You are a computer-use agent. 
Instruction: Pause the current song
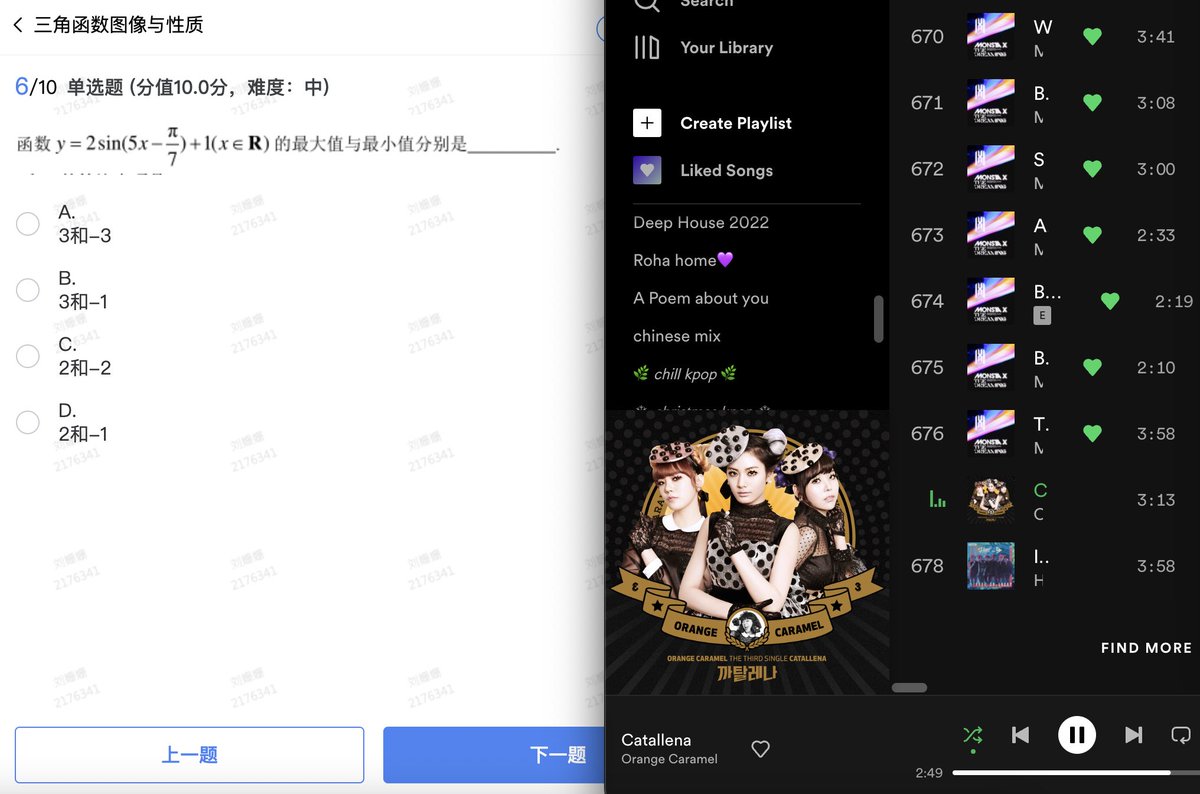[x=1077, y=735]
